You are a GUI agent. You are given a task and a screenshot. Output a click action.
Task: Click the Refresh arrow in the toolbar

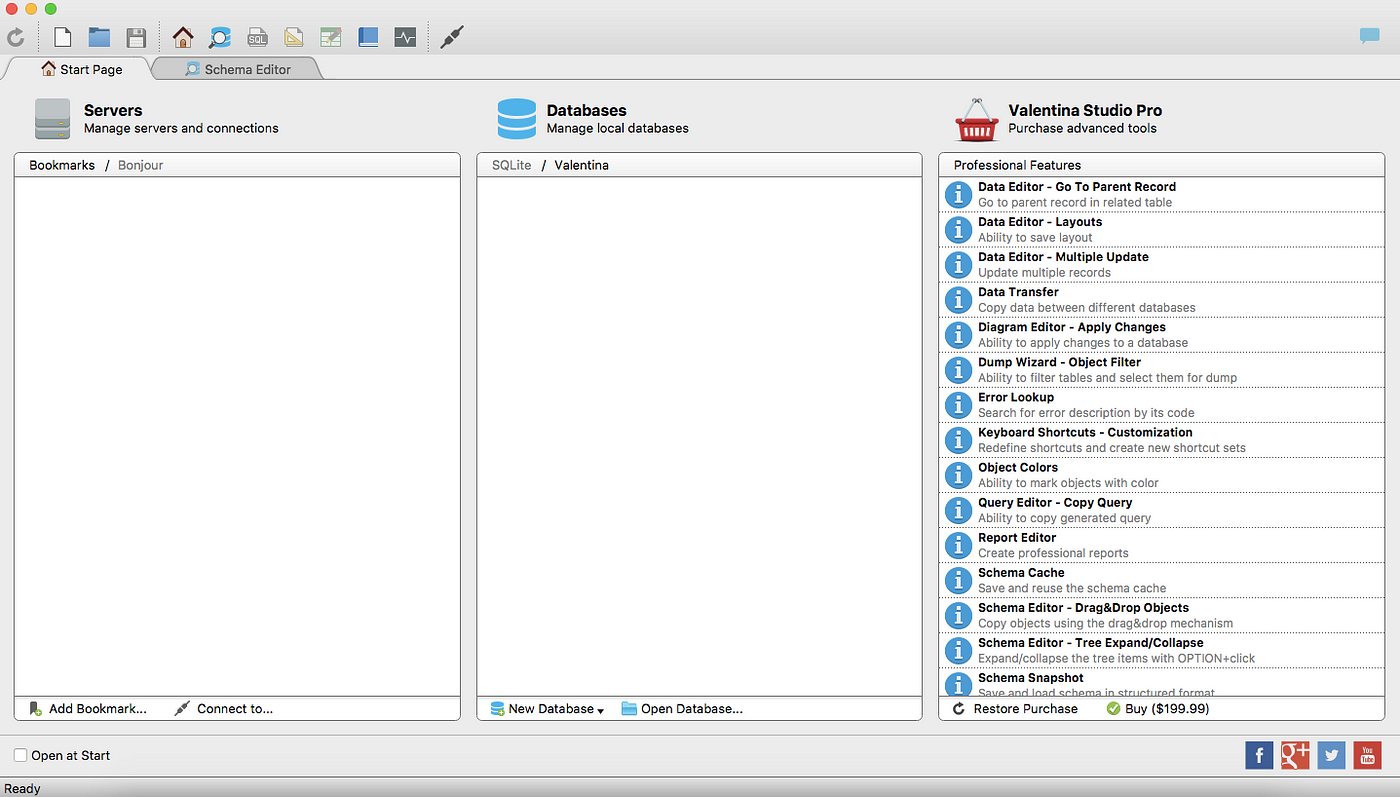(15, 38)
